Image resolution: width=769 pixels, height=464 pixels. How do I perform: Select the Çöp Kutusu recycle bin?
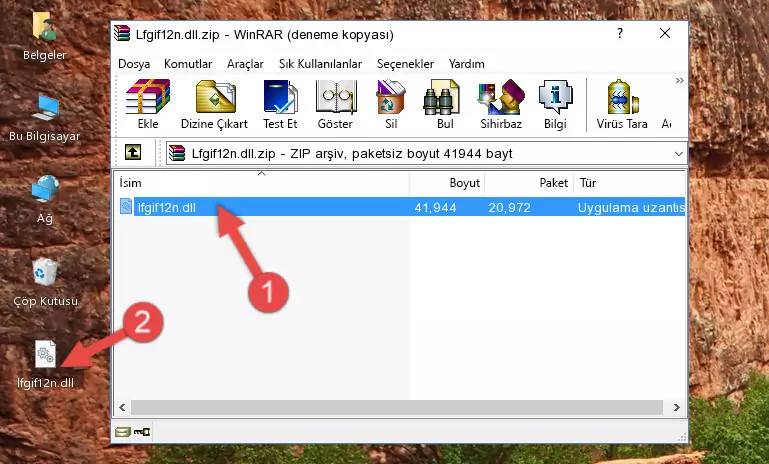45,283
